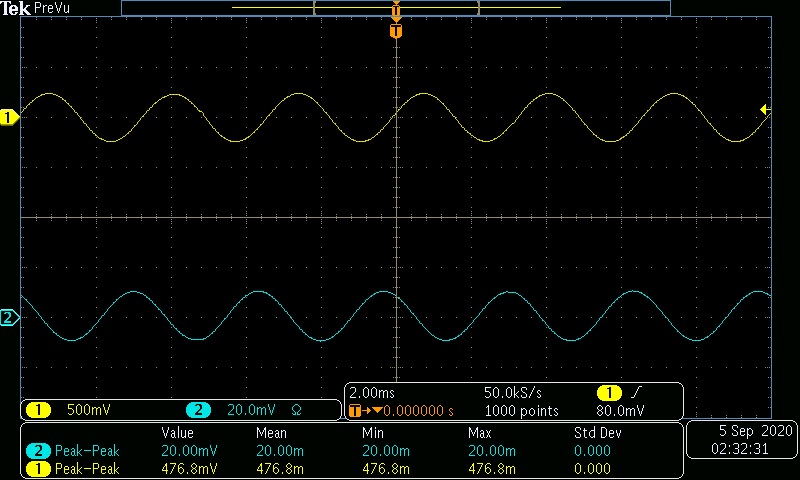This screenshot has width=800, height=480.
Task: Click the Tek logo
Action: coord(16,8)
